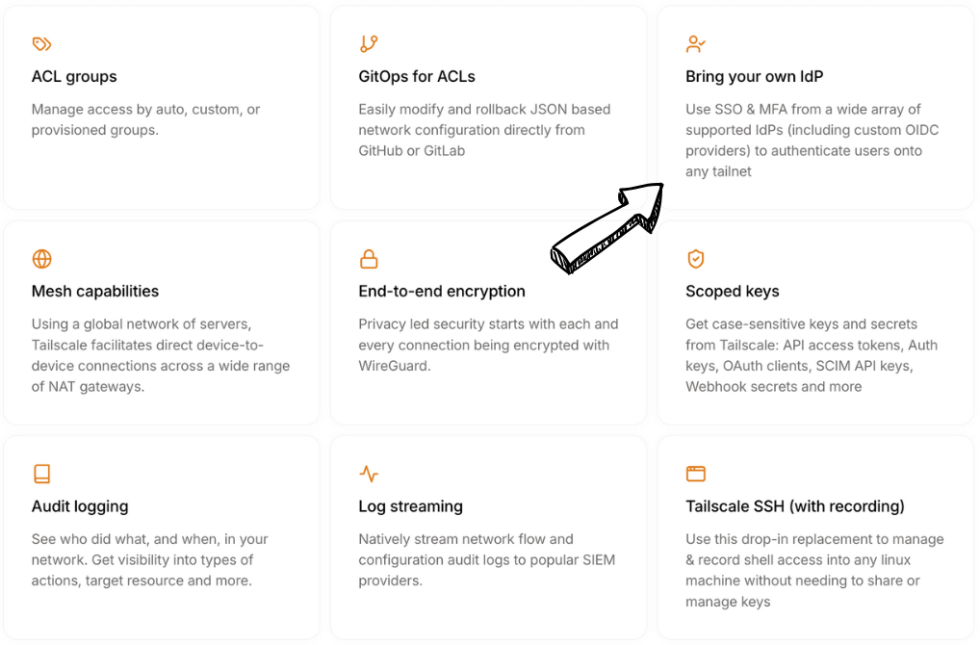The image size is (980, 645).
Task: Open the Bring your own IdP heading
Action: tap(754, 77)
